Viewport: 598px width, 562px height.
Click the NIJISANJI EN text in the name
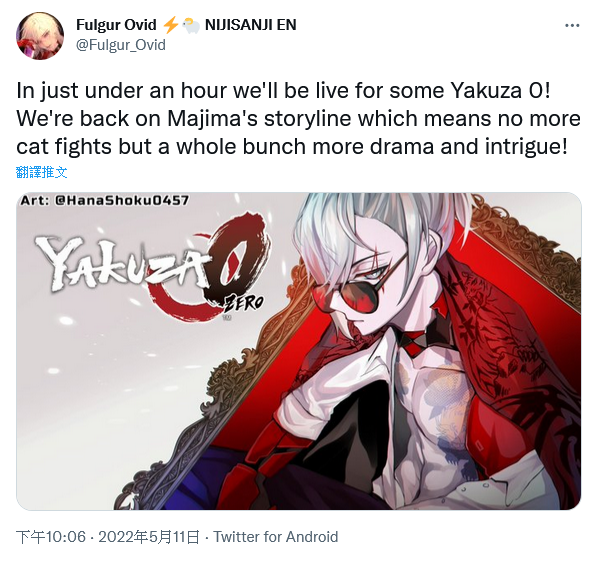pos(251,25)
